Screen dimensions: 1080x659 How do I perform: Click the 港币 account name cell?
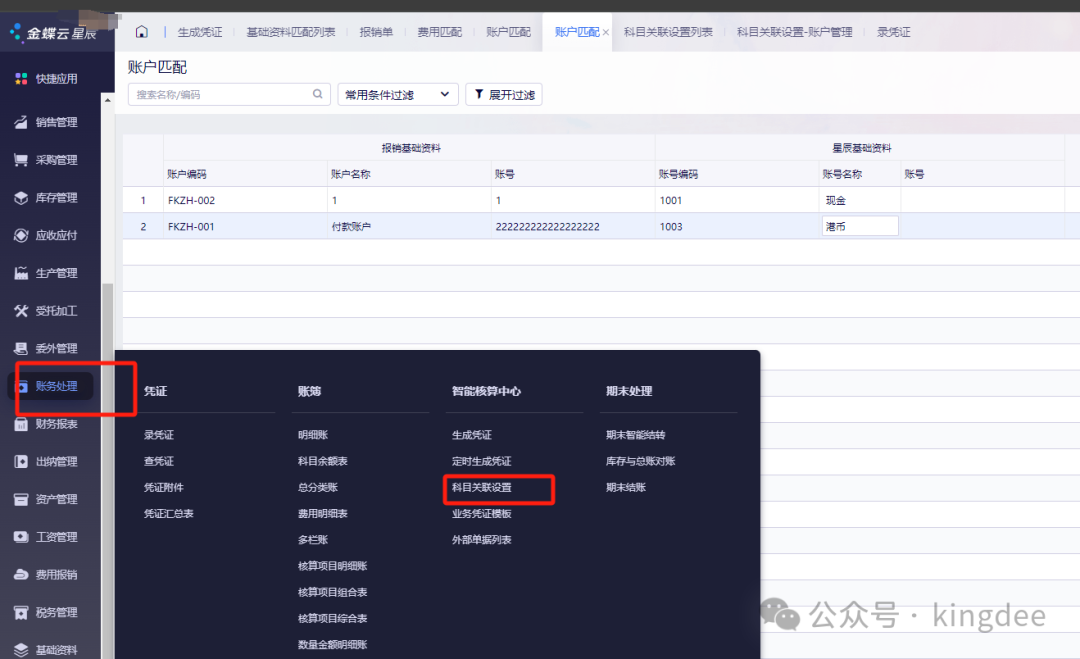click(x=859, y=226)
